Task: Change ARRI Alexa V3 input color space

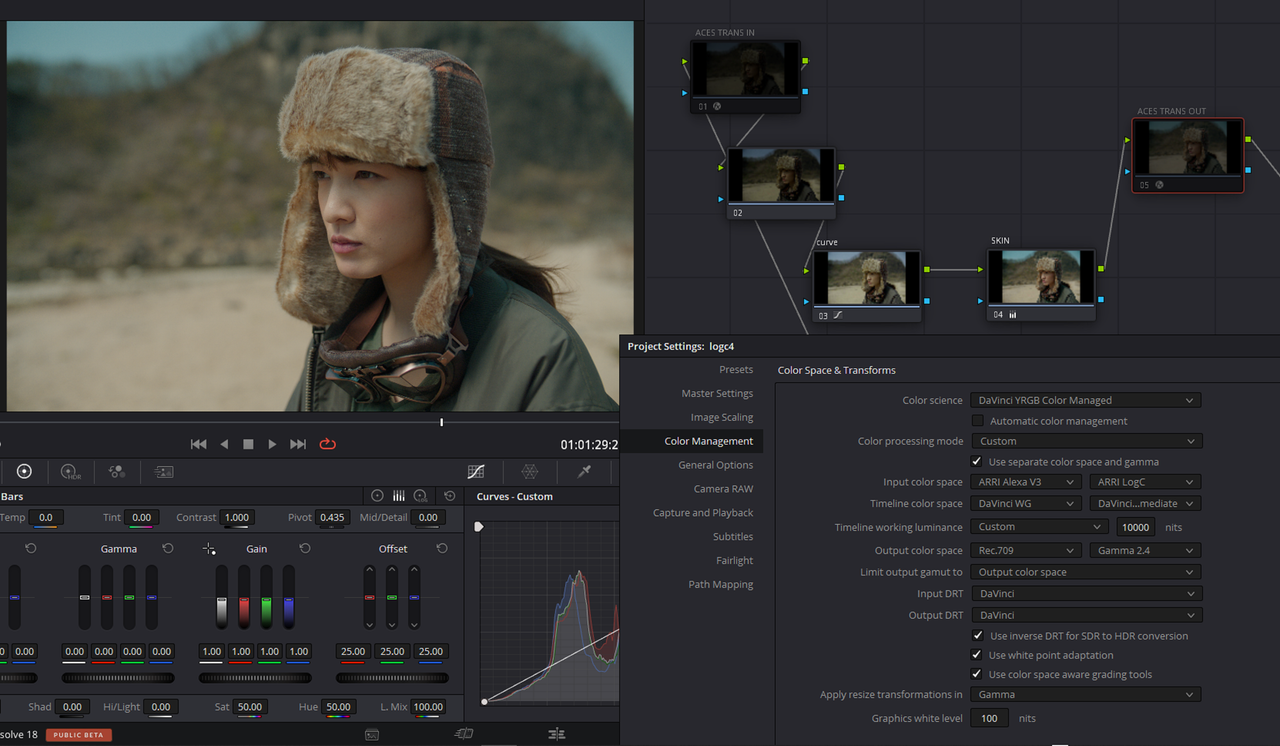Action: pos(1026,482)
